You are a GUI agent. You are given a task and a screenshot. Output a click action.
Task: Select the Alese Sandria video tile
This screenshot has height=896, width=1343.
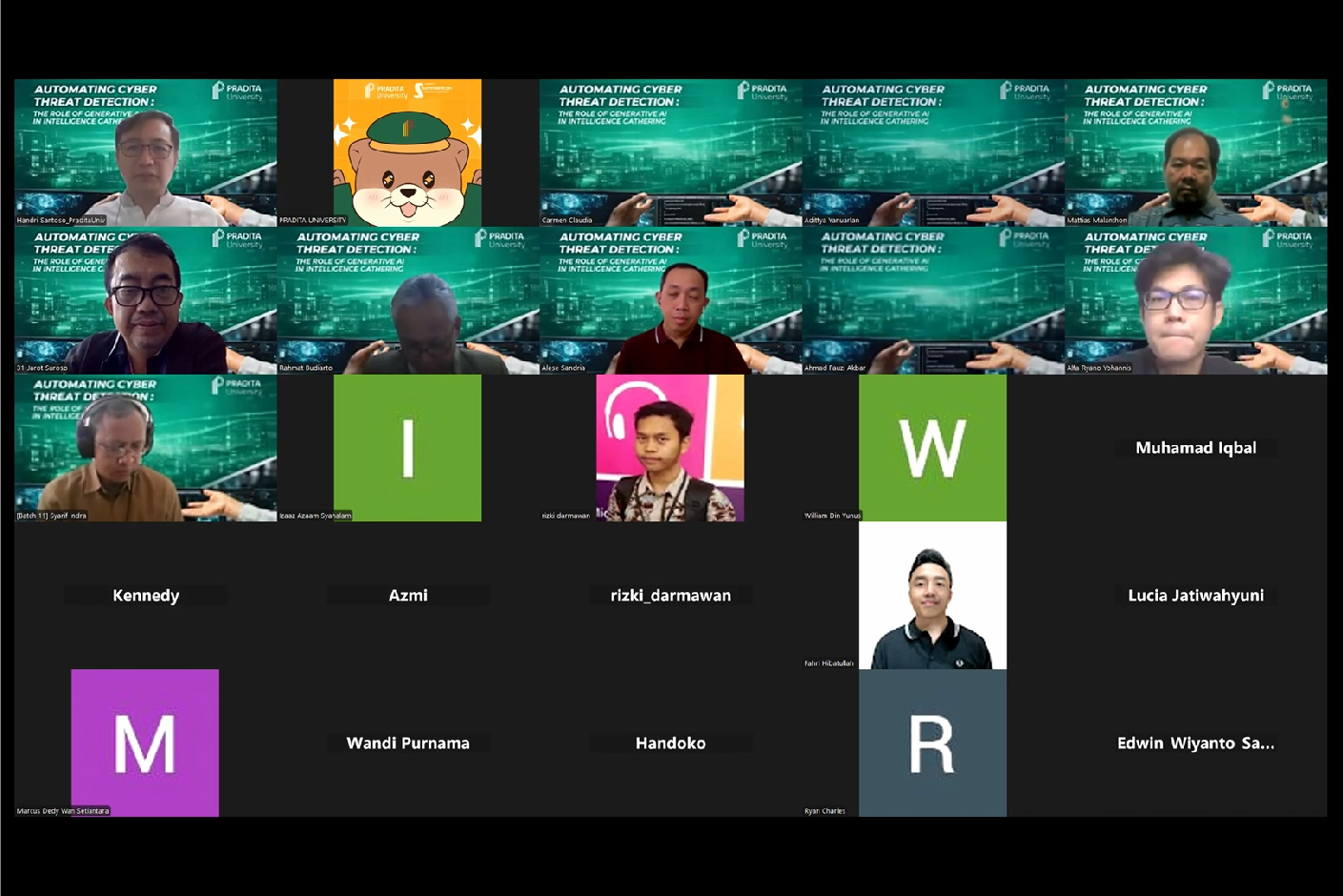pos(670,300)
